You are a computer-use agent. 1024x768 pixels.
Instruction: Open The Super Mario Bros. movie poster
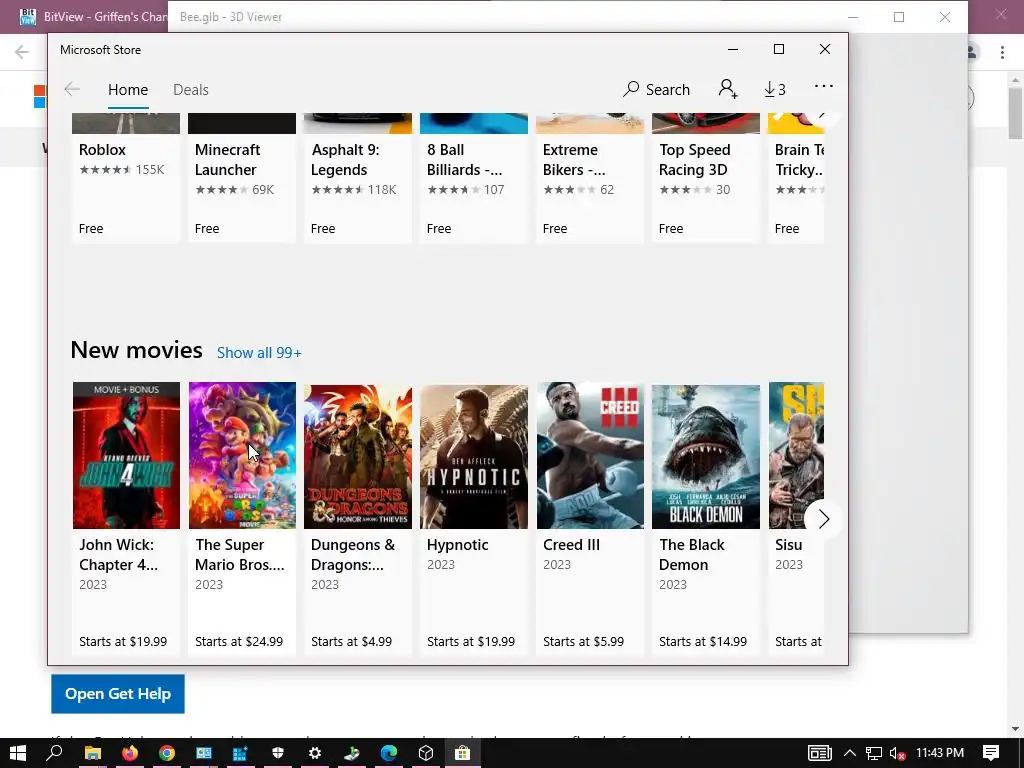tap(242, 456)
